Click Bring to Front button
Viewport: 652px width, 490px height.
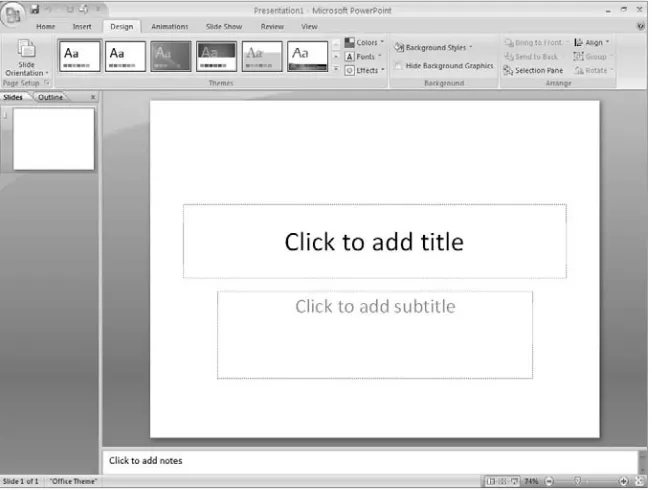[536, 42]
